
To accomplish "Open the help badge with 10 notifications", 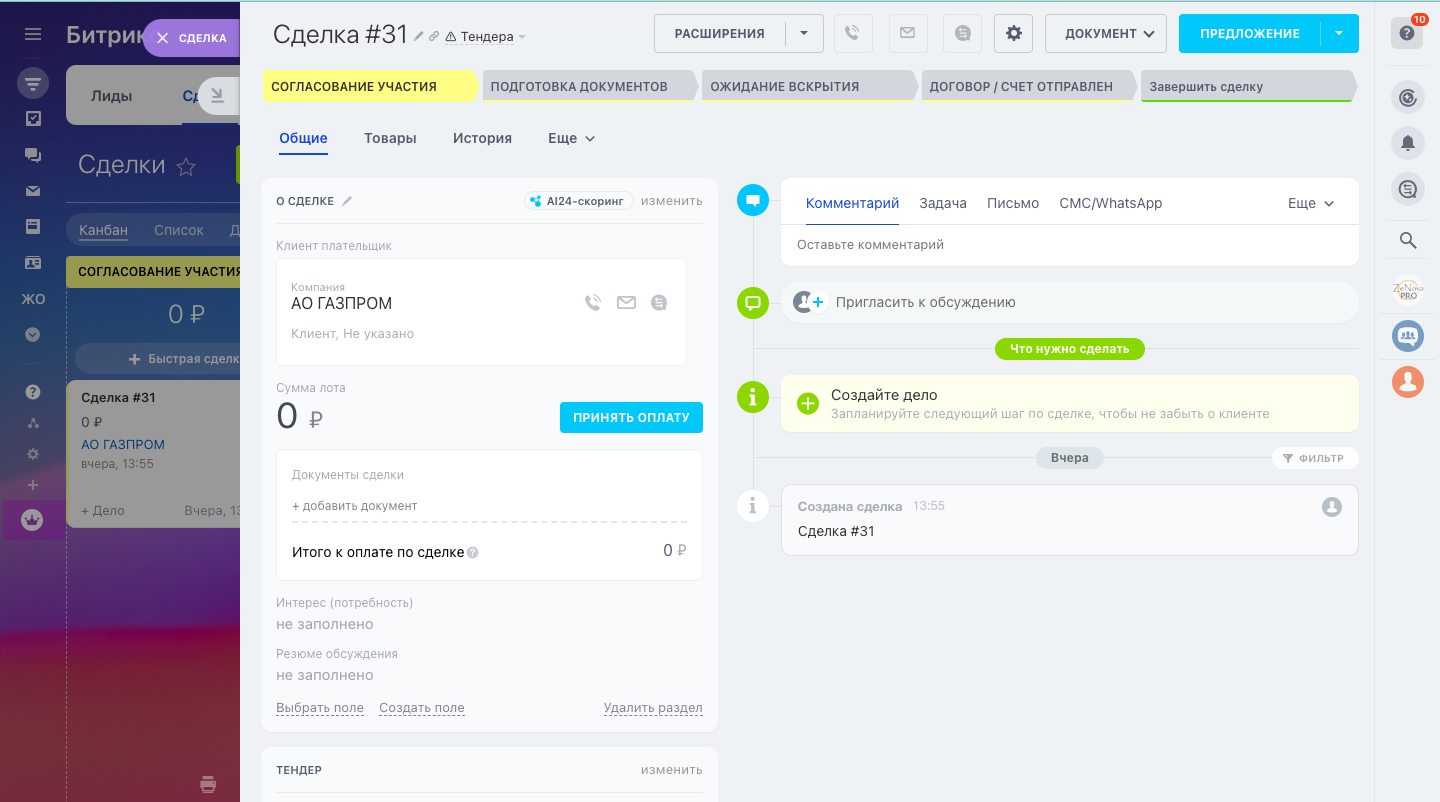I will pyautogui.click(x=1407, y=33).
